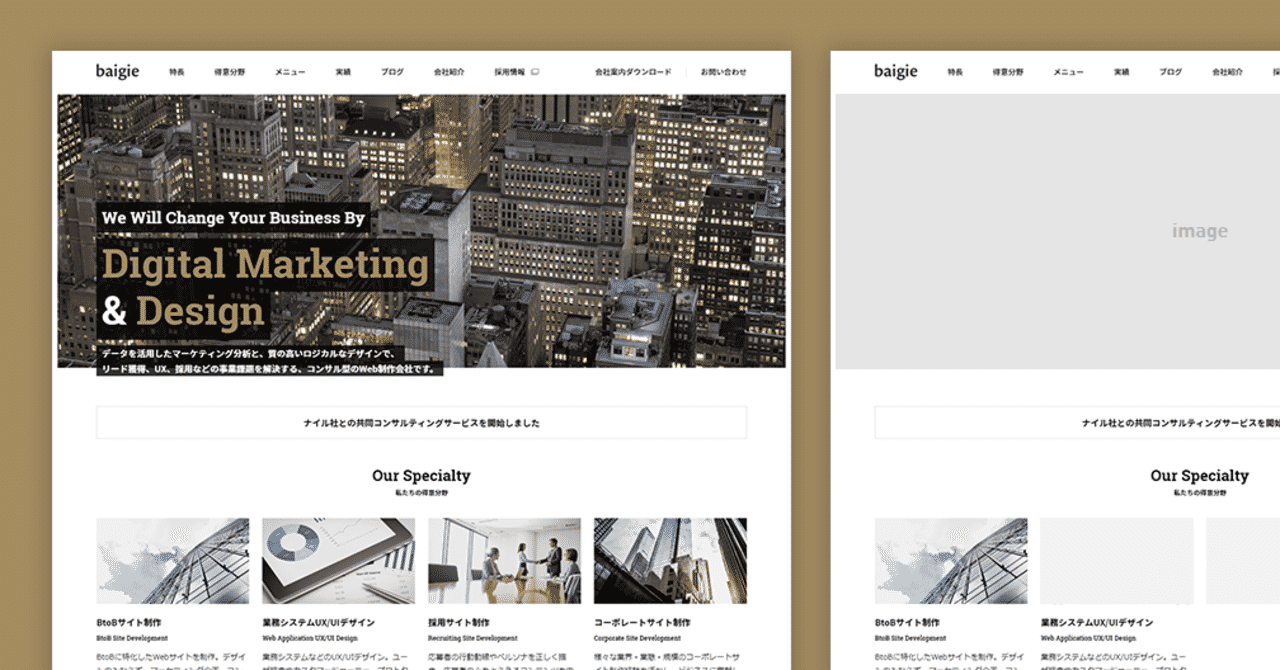The height and width of the screenshot is (670, 1280).
Task: Open 得意分野 in the left page navigation
Action: (229, 72)
